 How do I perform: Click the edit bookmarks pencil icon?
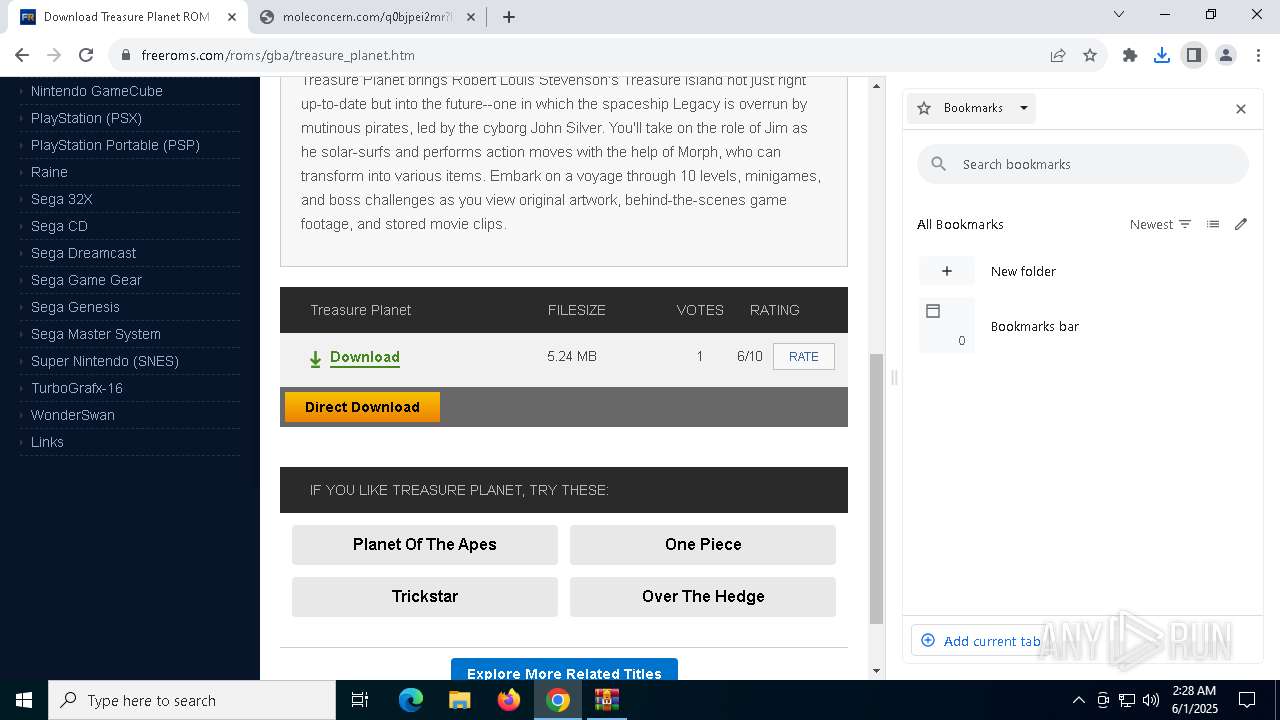tap(1241, 224)
